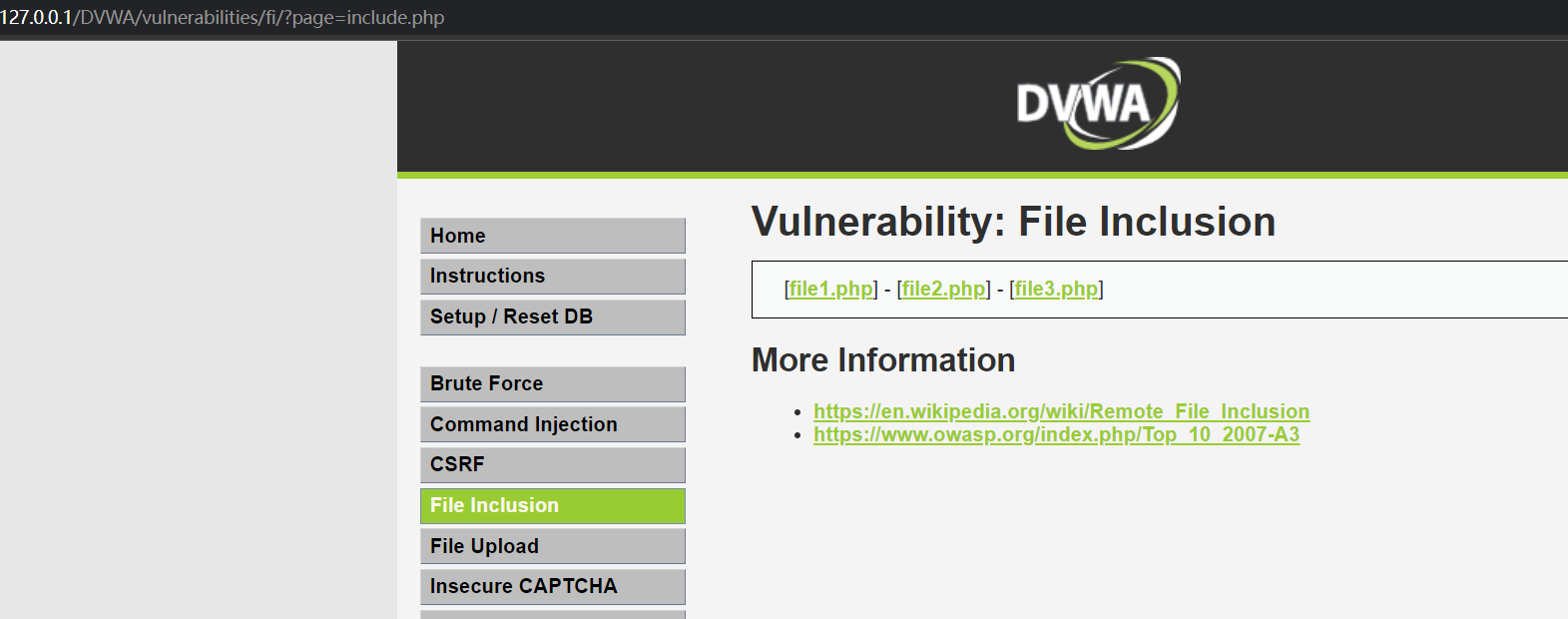Follow the file3.php link

1056,290
